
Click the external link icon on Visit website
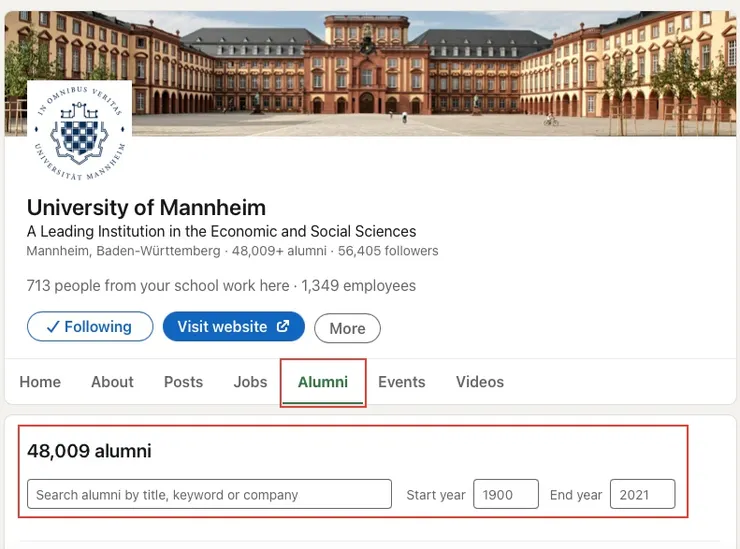[x=283, y=327]
